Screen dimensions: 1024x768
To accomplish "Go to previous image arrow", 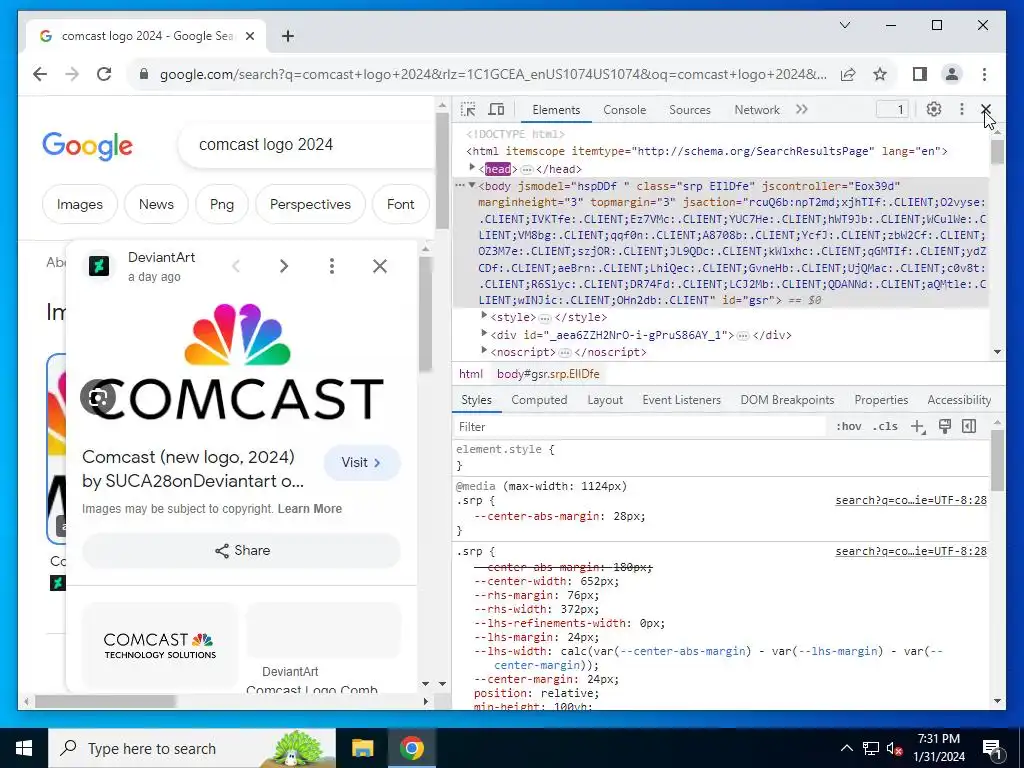I will pos(236,266).
